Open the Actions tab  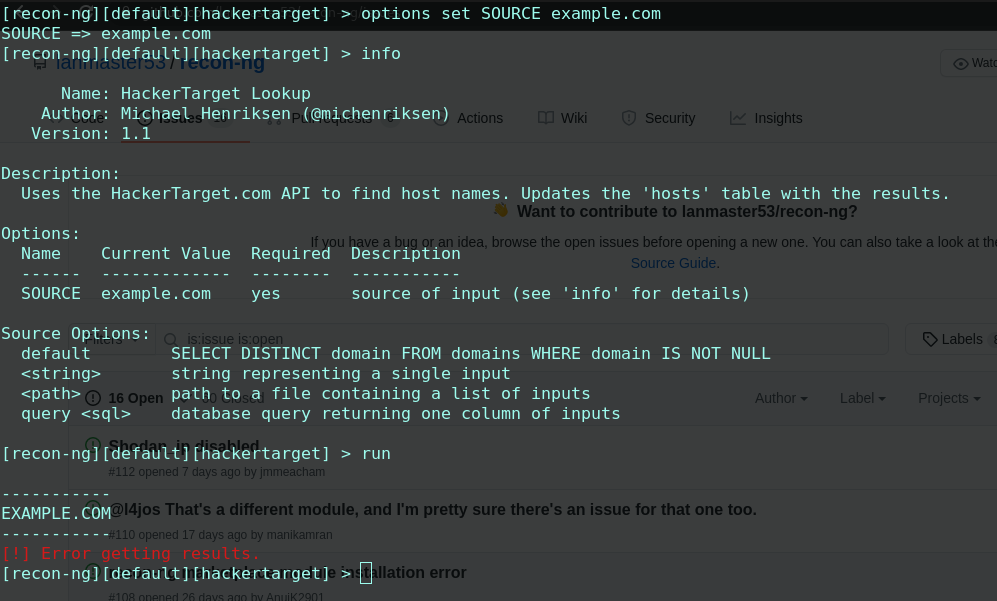pos(480,118)
